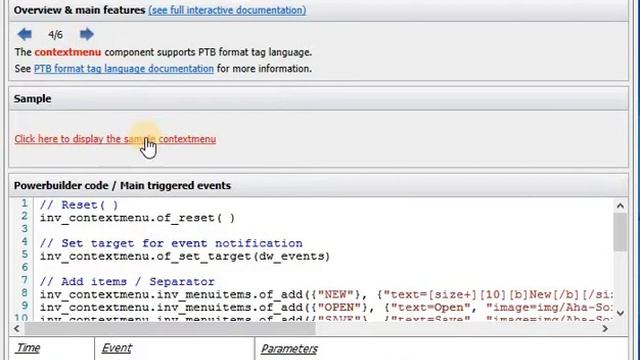Click the of_add line containing "OPEN"
The image size is (640, 360).
326,307
